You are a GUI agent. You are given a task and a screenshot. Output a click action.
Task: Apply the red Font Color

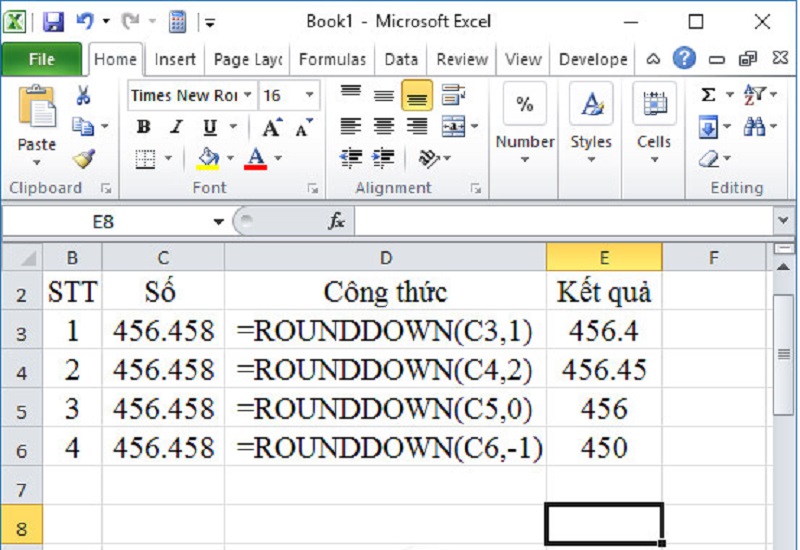[256, 159]
